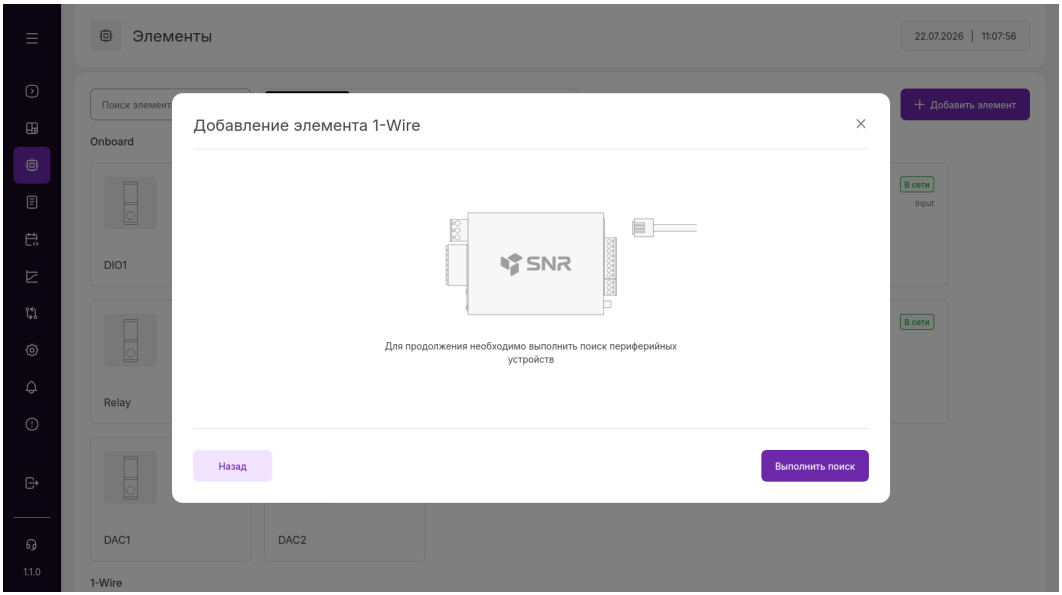Click the Элементы page title
The height and width of the screenshot is (595, 1062).
click(172, 37)
